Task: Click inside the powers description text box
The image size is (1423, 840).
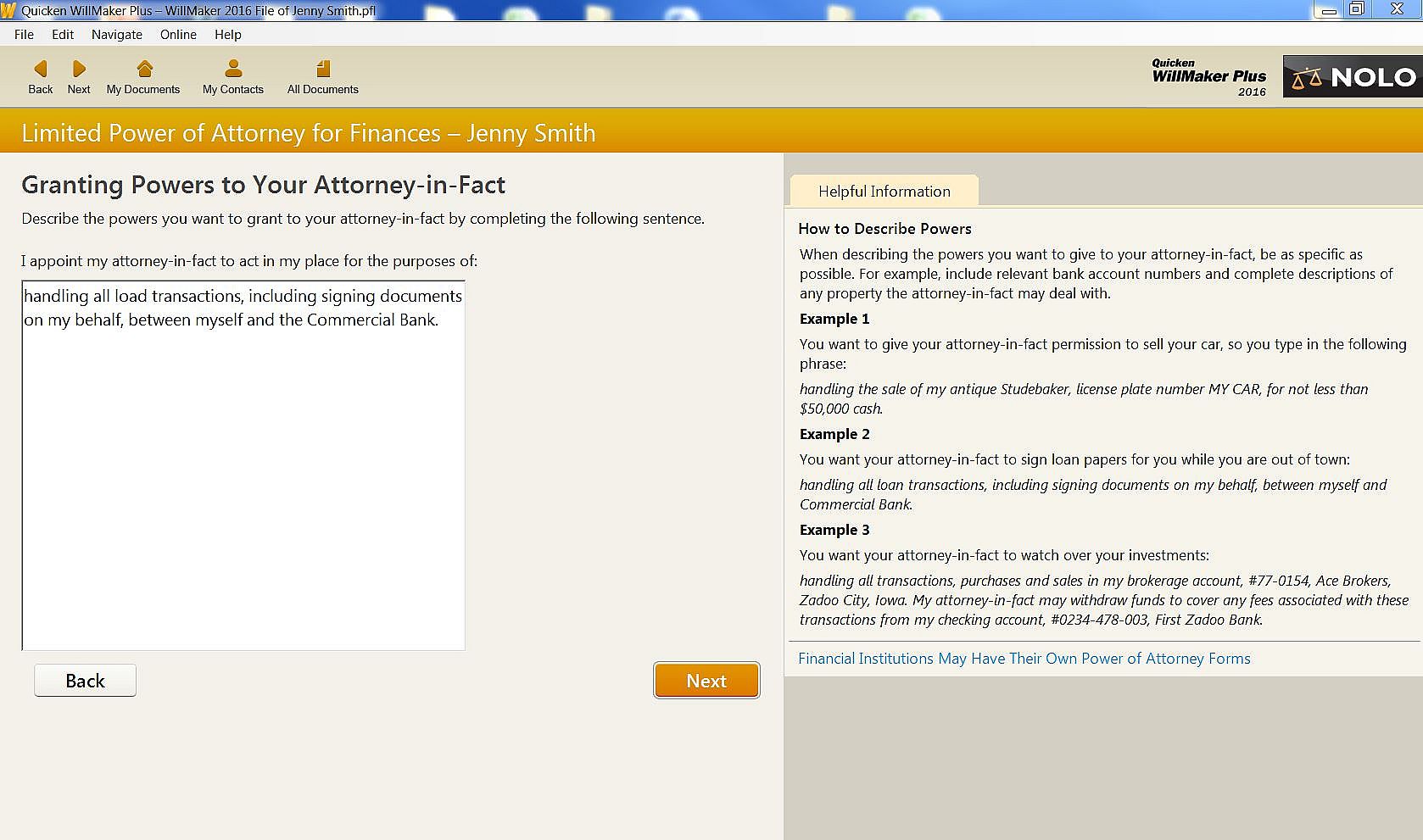Action: [x=243, y=475]
